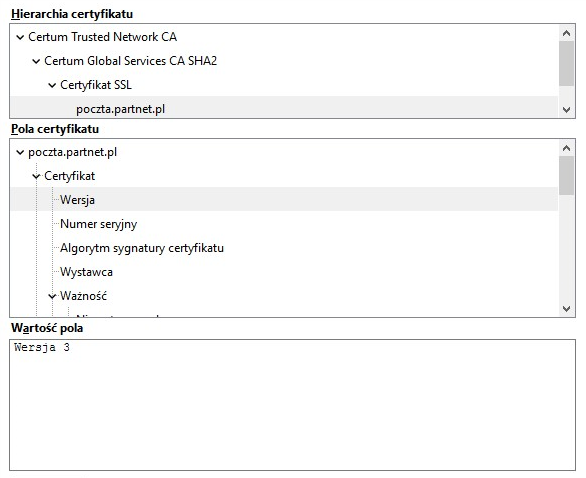Select Algorytm sygnatury certyfikatu field

[x=142, y=248]
